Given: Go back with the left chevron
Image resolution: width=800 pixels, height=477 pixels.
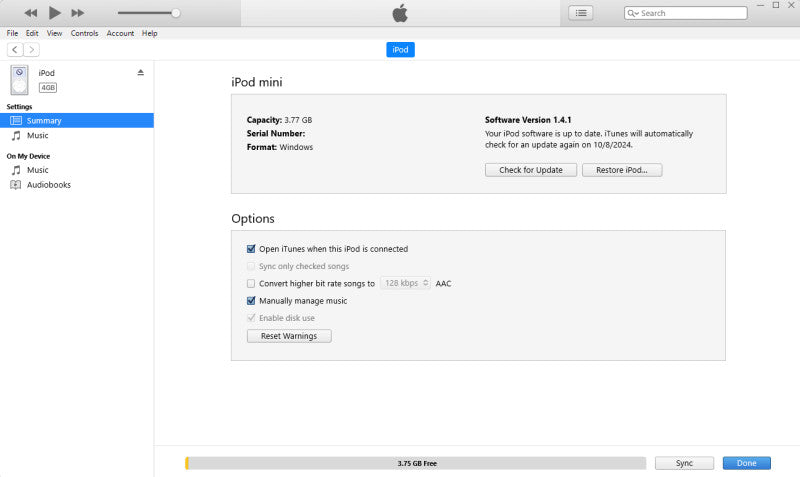Looking at the screenshot, I should 15,49.
